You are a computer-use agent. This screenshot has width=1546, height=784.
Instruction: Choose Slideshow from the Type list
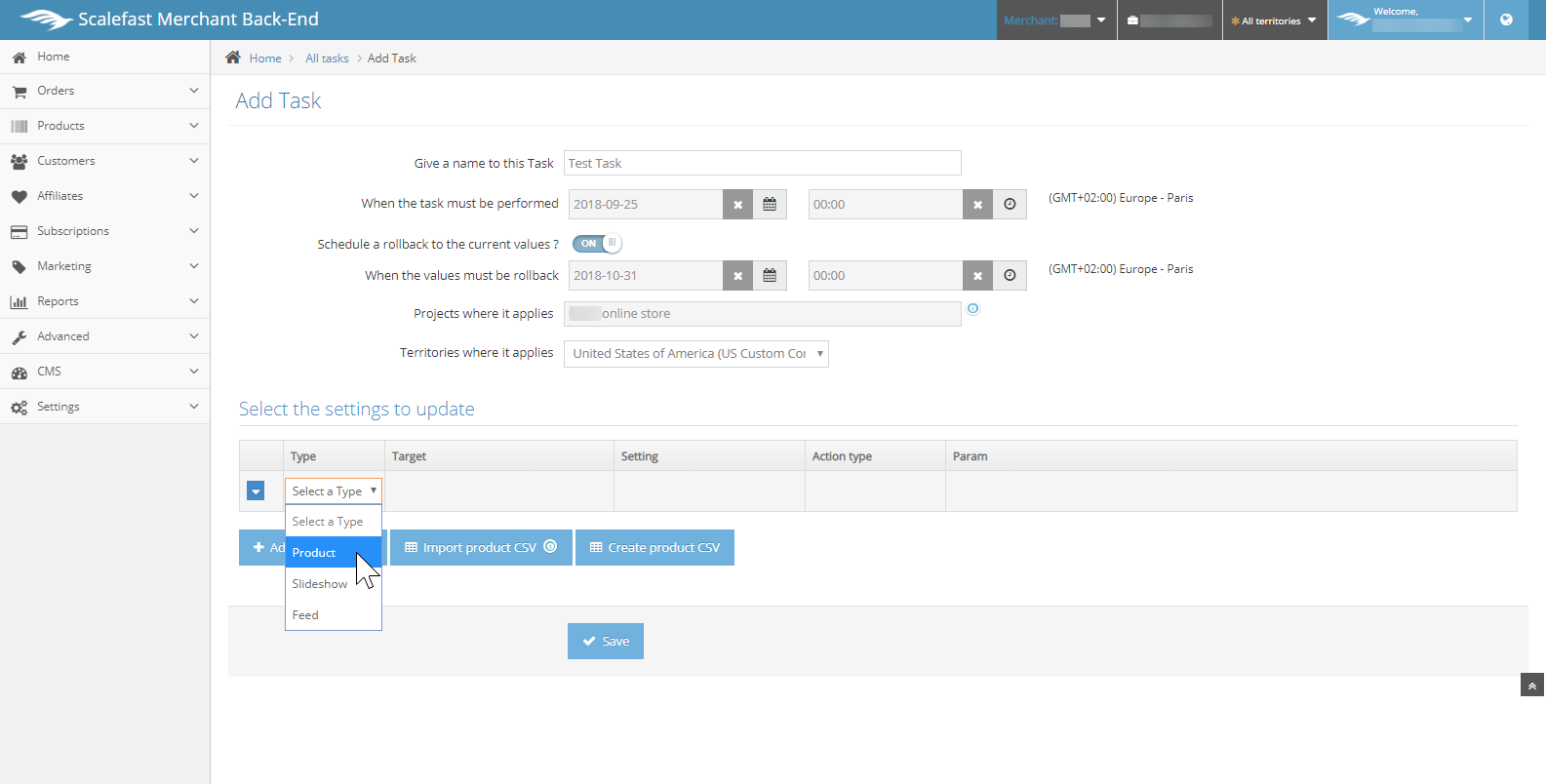tap(319, 584)
